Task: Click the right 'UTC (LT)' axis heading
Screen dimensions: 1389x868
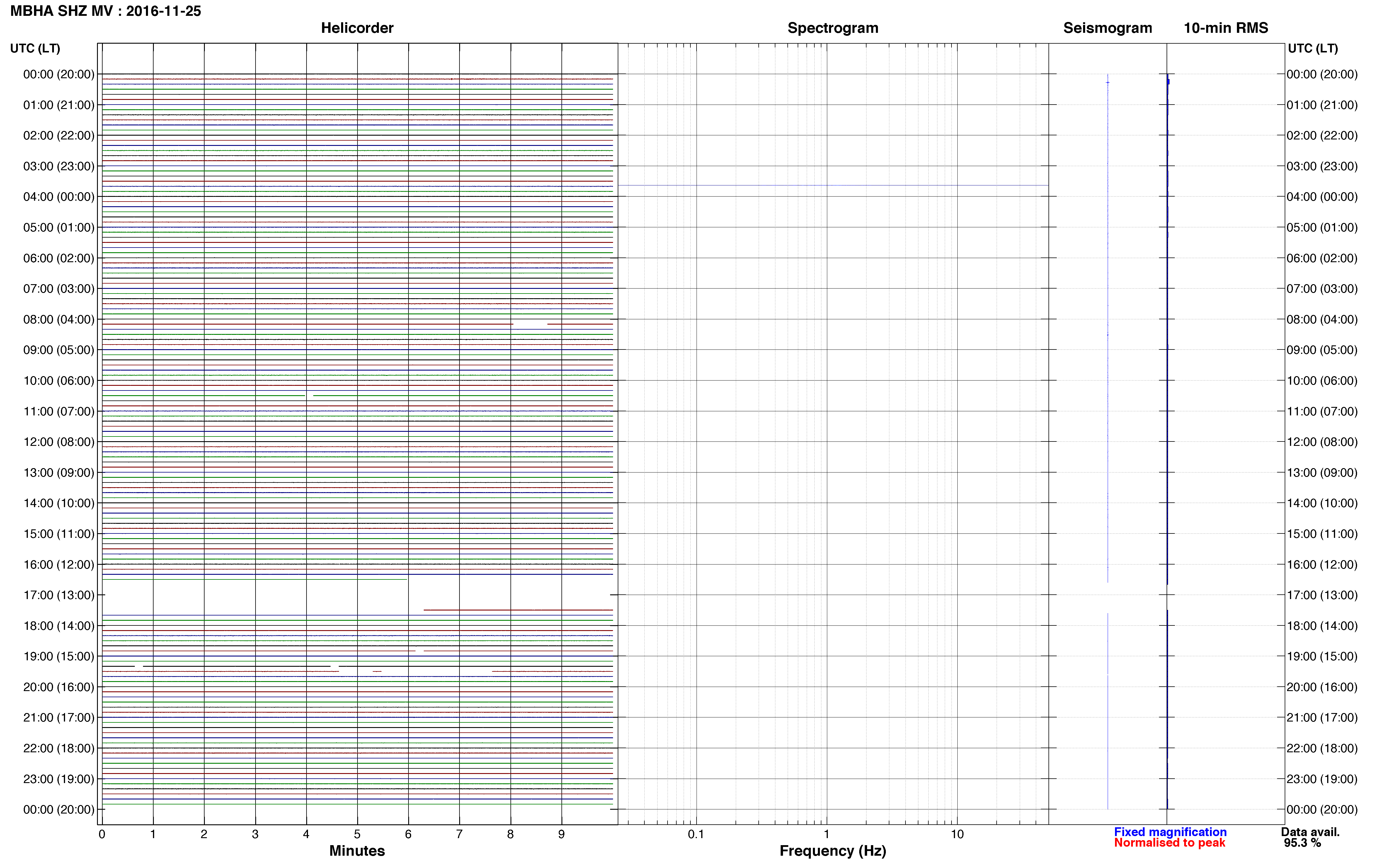Action: point(1313,48)
